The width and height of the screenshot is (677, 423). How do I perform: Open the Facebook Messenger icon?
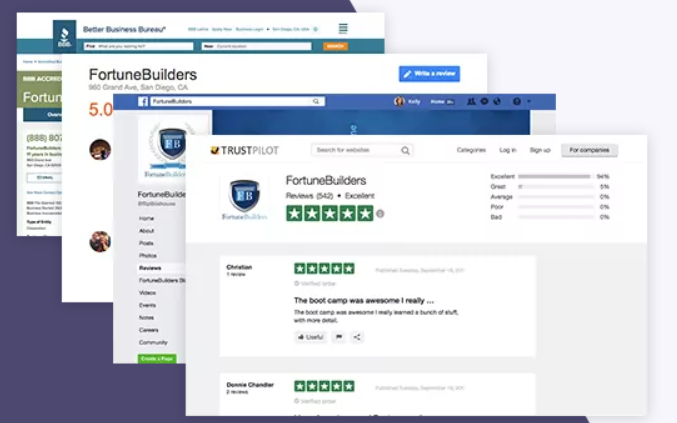484,101
